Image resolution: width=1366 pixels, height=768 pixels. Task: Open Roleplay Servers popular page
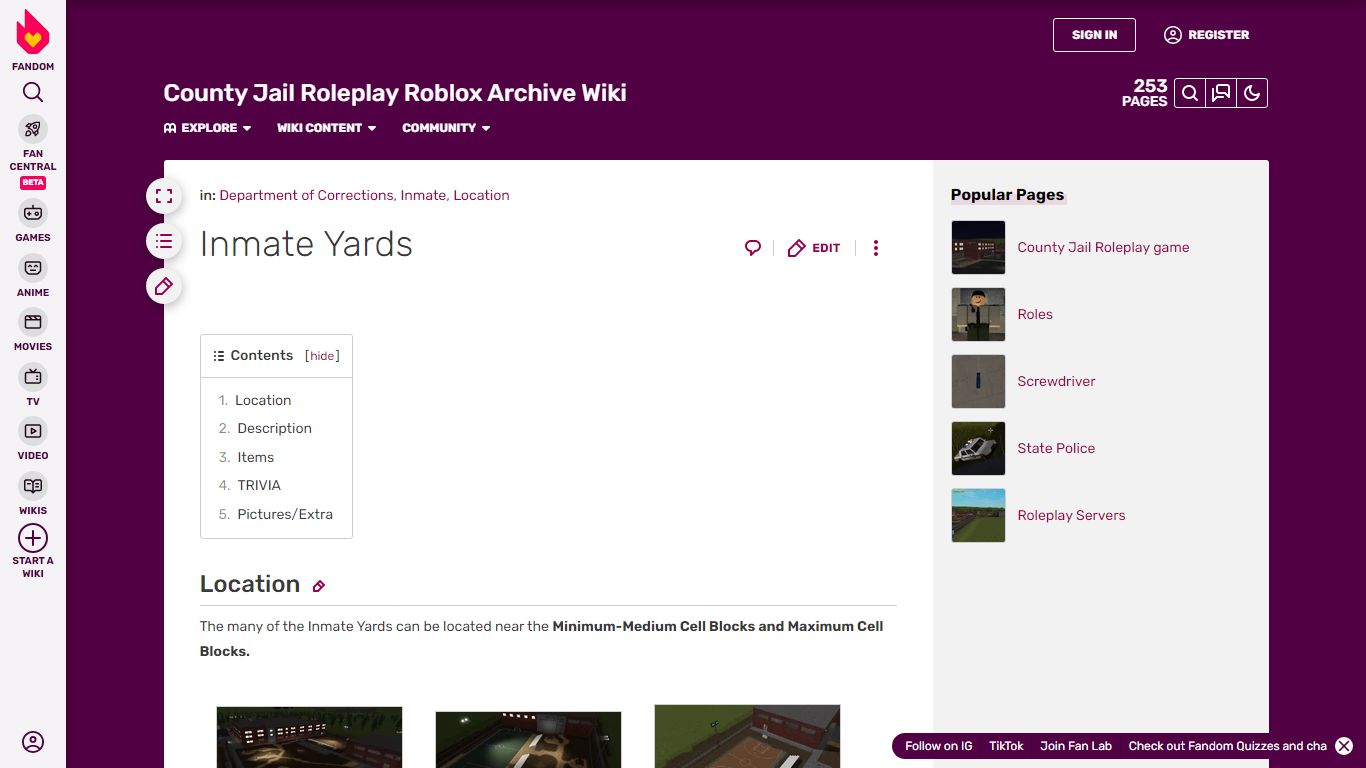coord(1071,515)
